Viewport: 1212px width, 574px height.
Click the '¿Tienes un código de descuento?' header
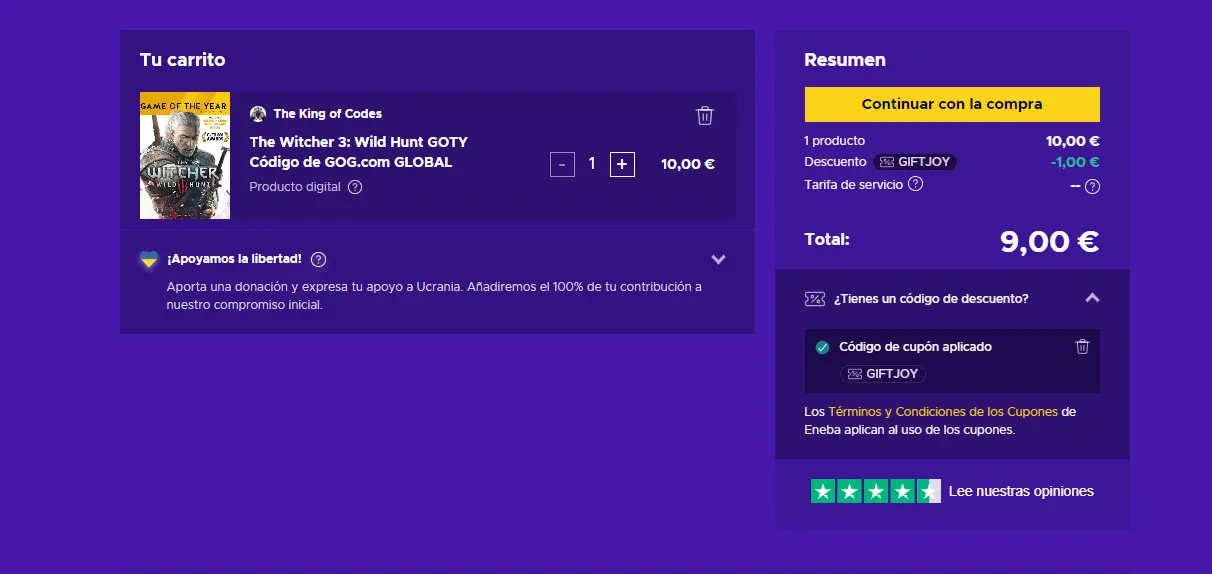[931, 298]
